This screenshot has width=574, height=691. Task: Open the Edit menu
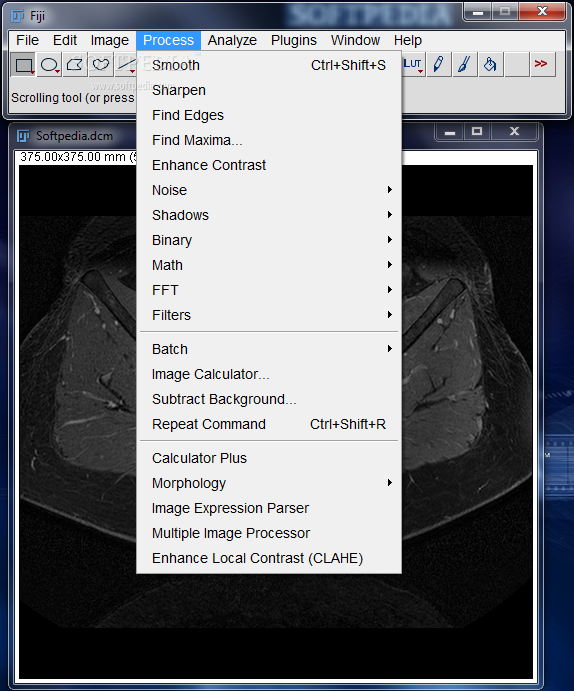click(65, 40)
